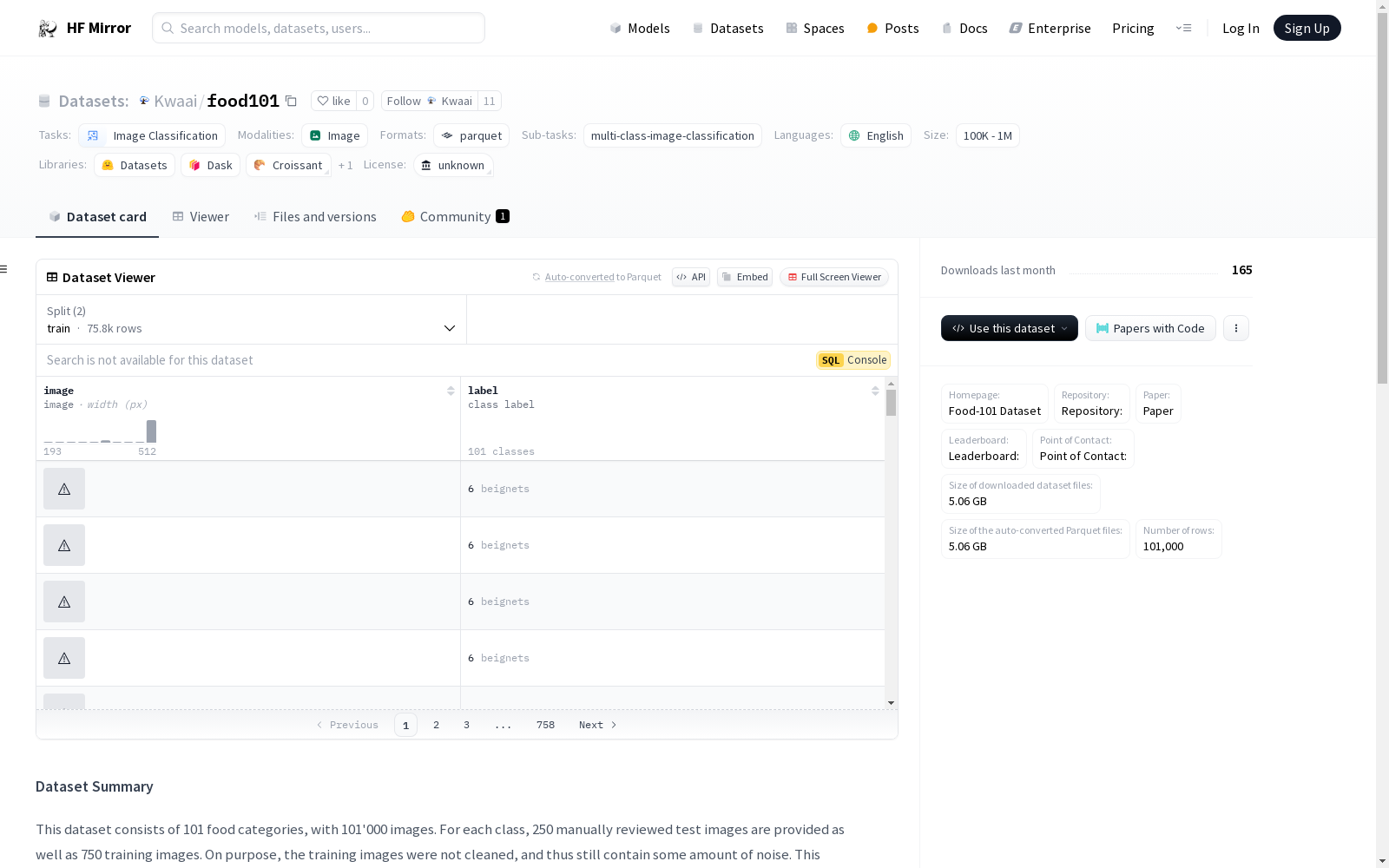Go to Spaces in top navigation
Image resolution: width=1389 pixels, height=868 pixels.
815,28
